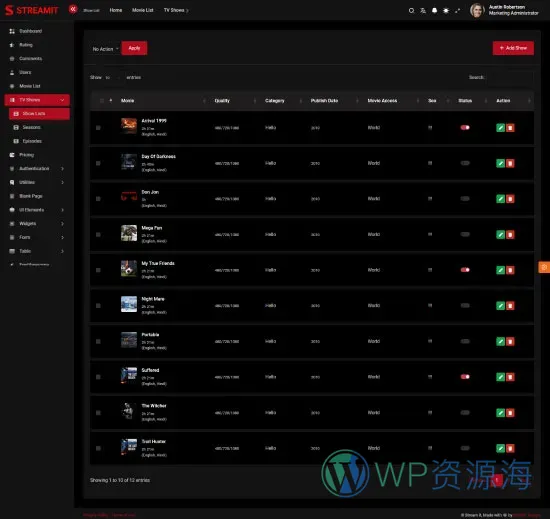Image resolution: width=550 pixels, height=519 pixels.
Task: Click into the table Search field
Action: (x=510, y=77)
